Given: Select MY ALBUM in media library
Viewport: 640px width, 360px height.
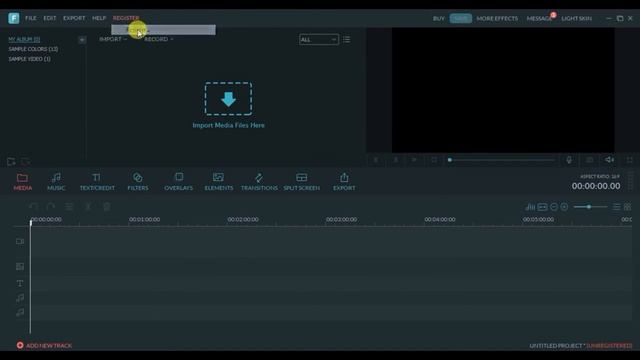Looking at the screenshot, I should click(24, 39).
